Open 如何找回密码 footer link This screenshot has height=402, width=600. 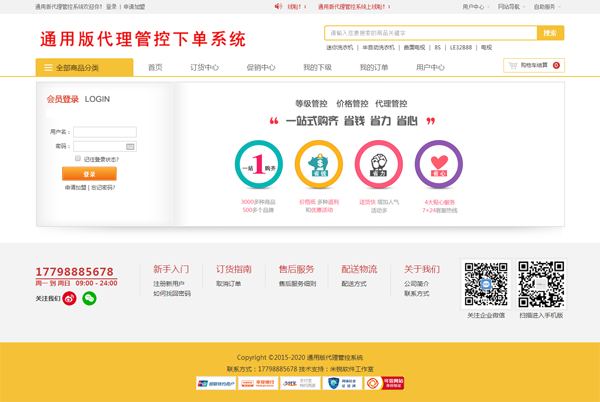172,293
